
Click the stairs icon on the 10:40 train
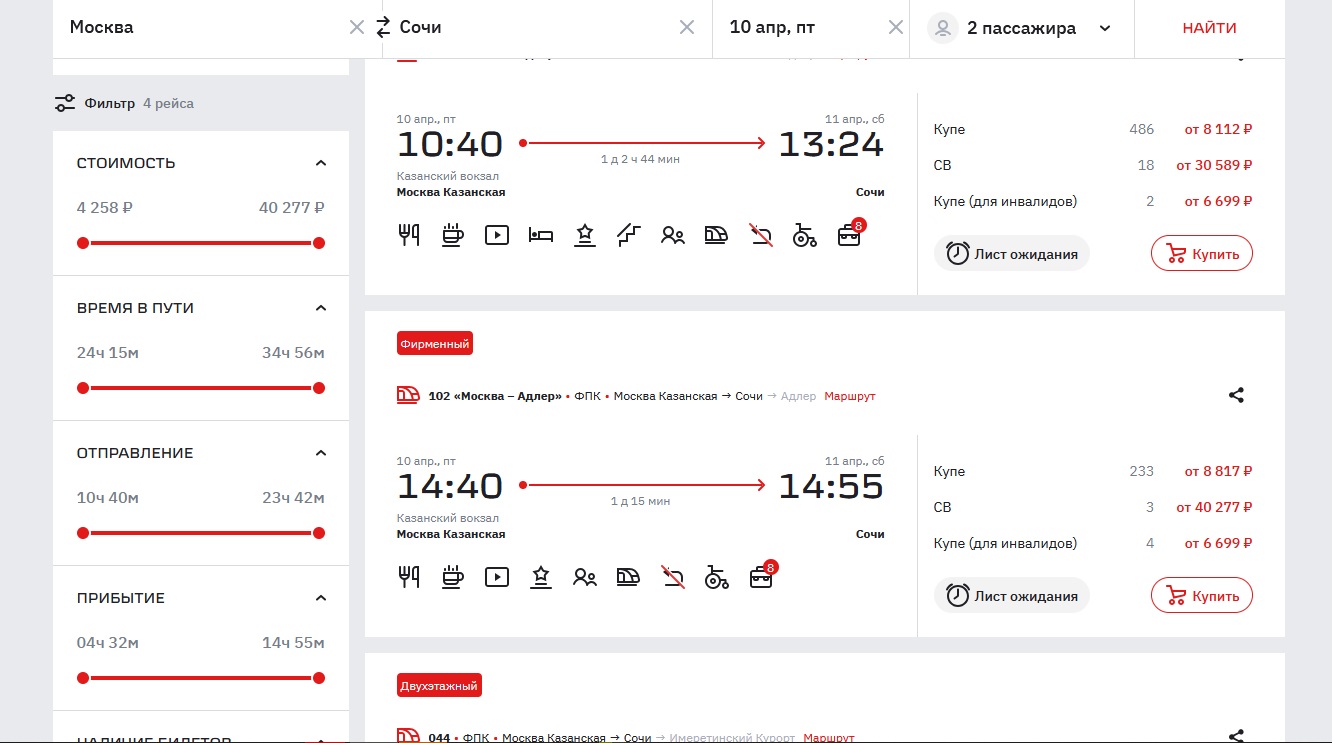pyautogui.click(x=629, y=235)
